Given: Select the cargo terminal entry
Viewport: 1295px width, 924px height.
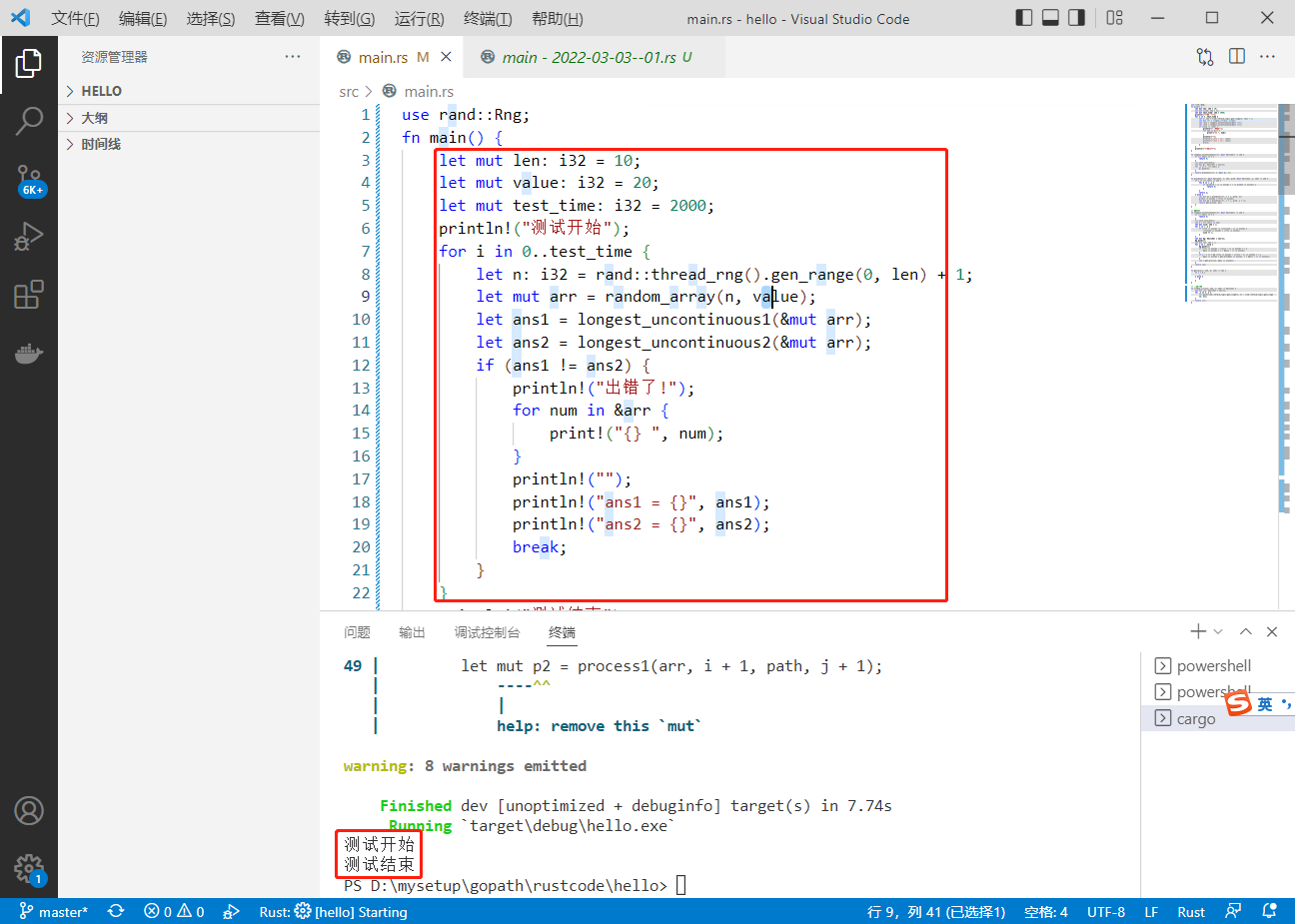Looking at the screenshot, I should click(1215, 718).
